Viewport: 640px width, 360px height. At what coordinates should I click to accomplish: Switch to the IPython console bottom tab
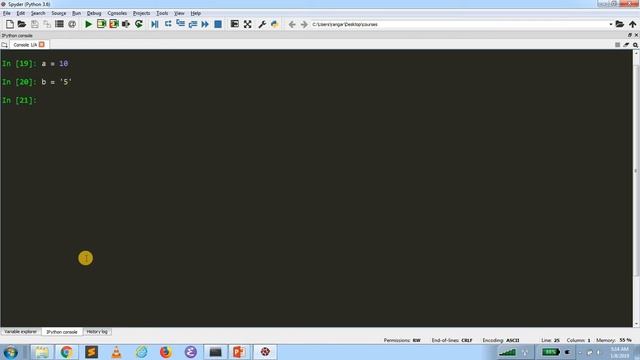pyautogui.click(x=62, y=332)
